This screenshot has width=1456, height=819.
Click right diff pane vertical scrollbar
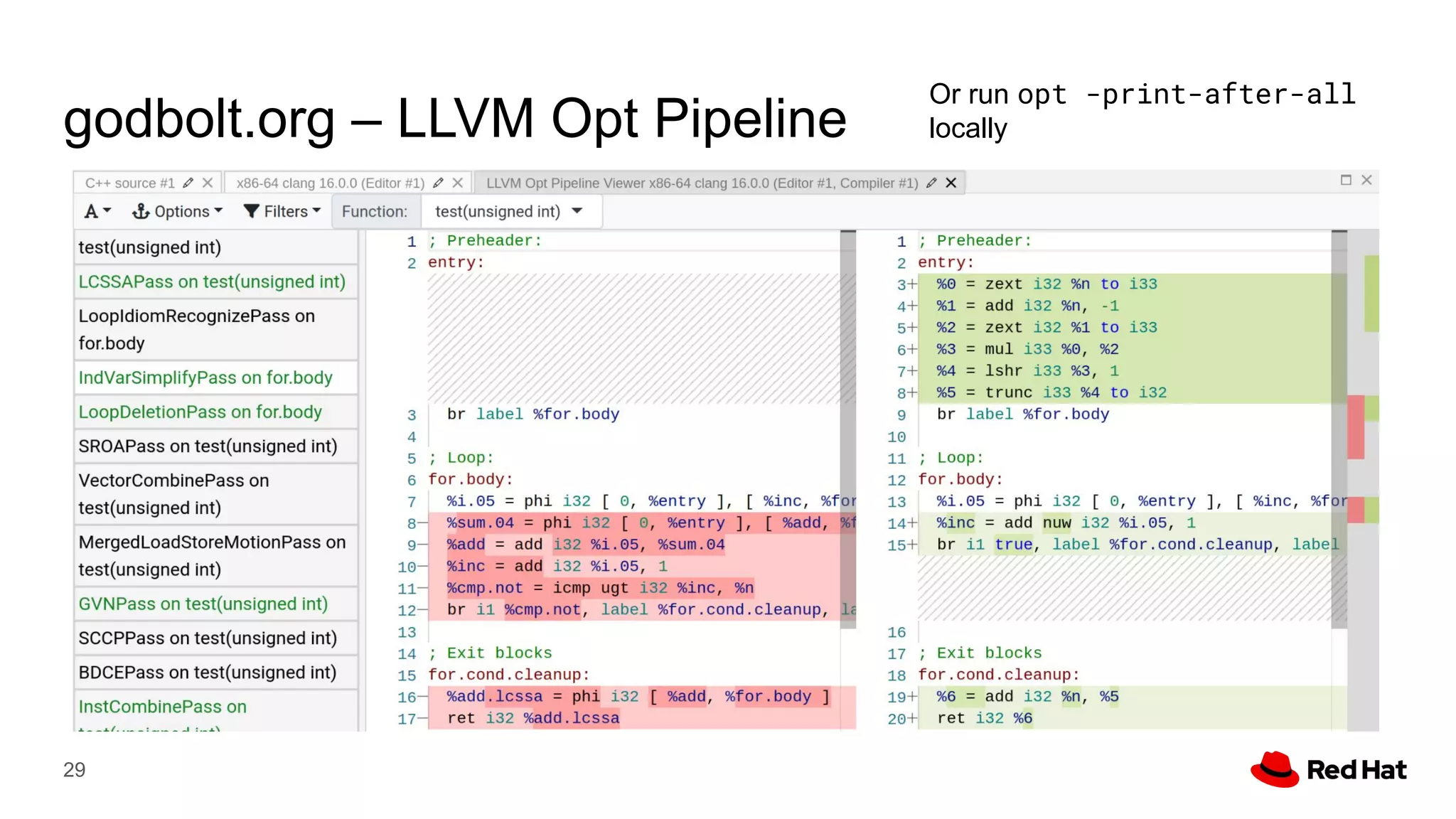(x=1339, y=429)
